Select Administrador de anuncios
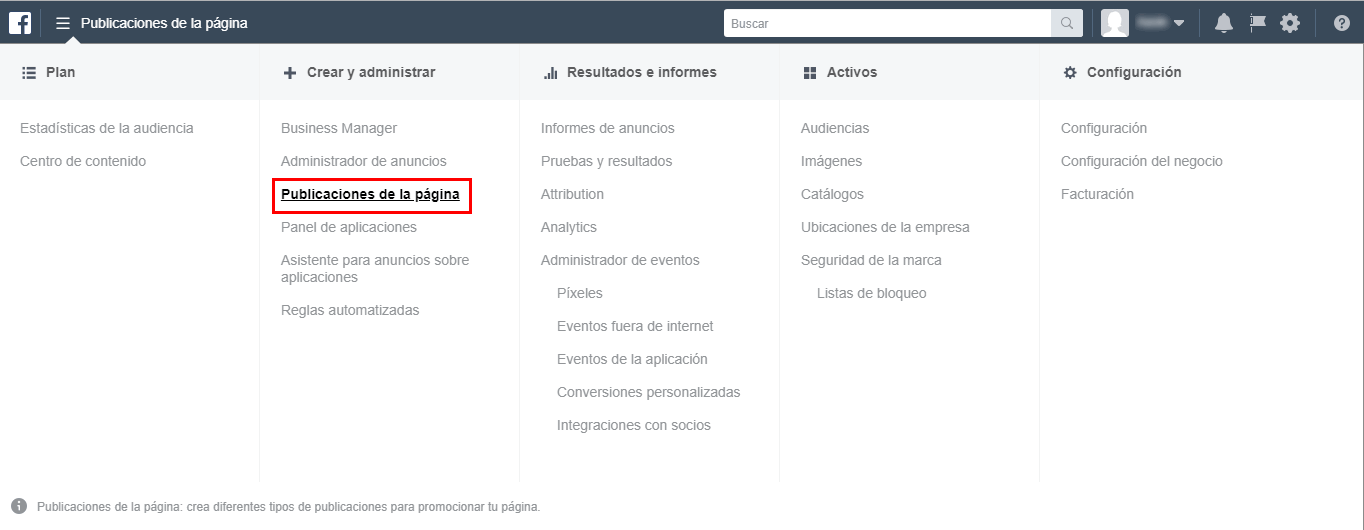 [364, 161]
